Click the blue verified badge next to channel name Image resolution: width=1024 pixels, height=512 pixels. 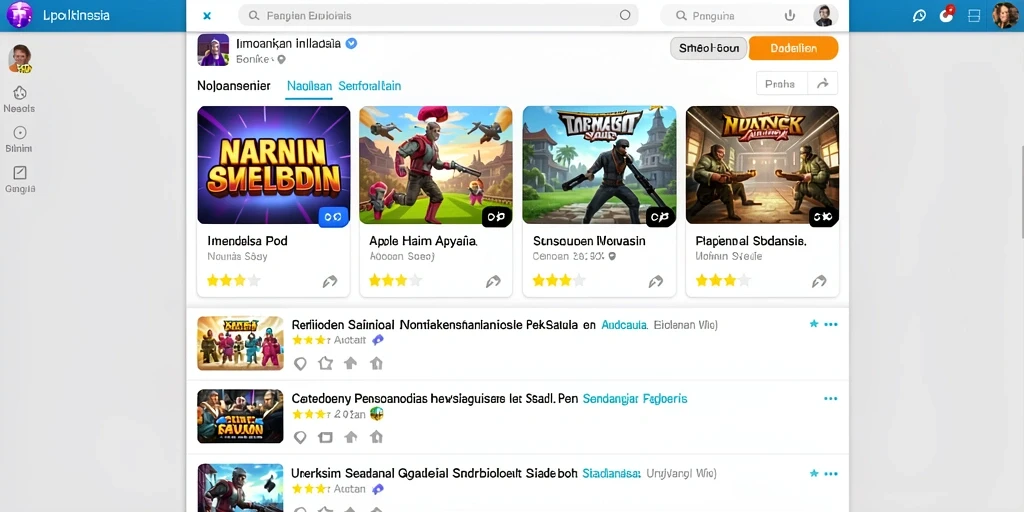[351, 44]
